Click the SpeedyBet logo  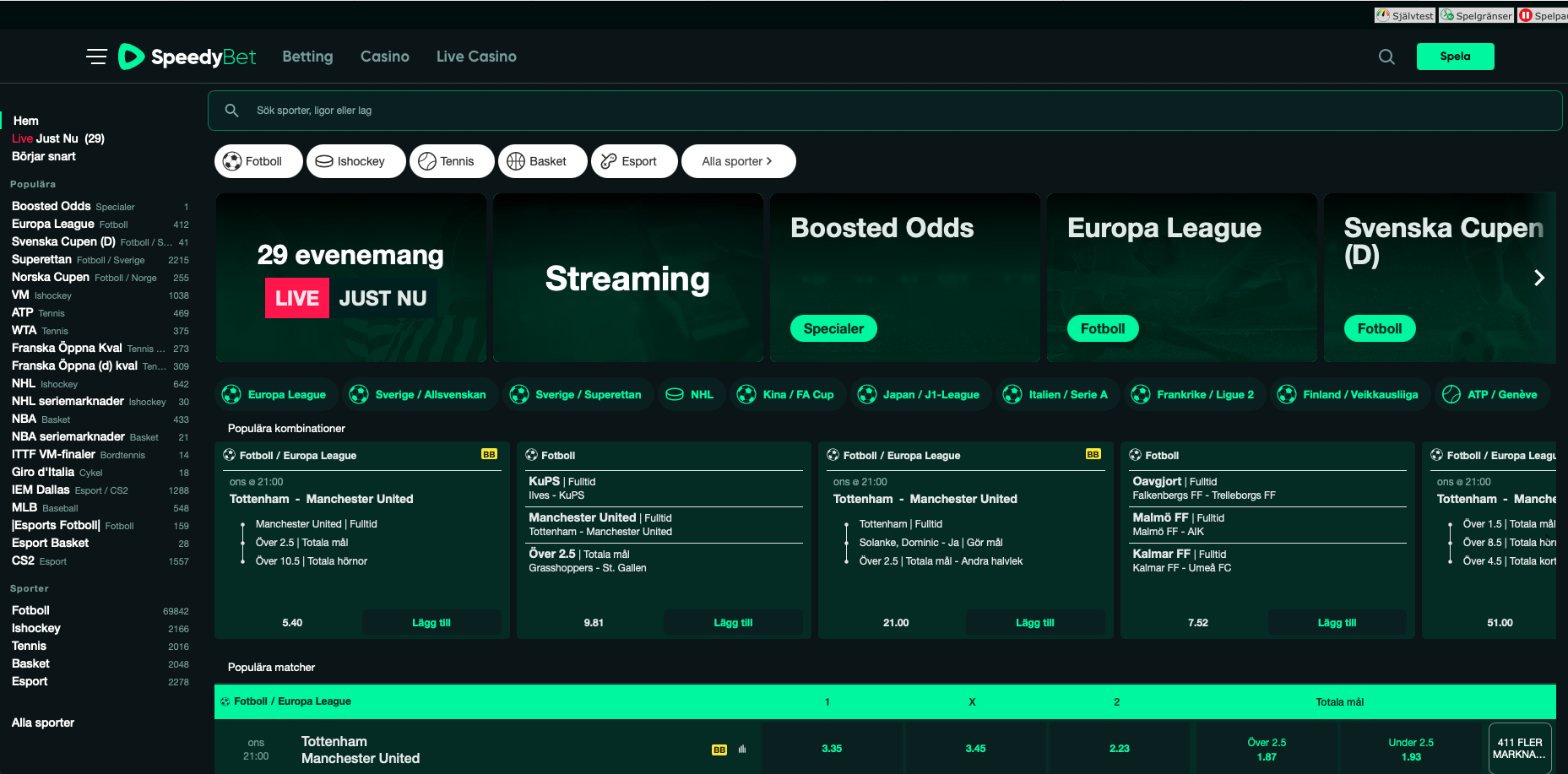187,57
